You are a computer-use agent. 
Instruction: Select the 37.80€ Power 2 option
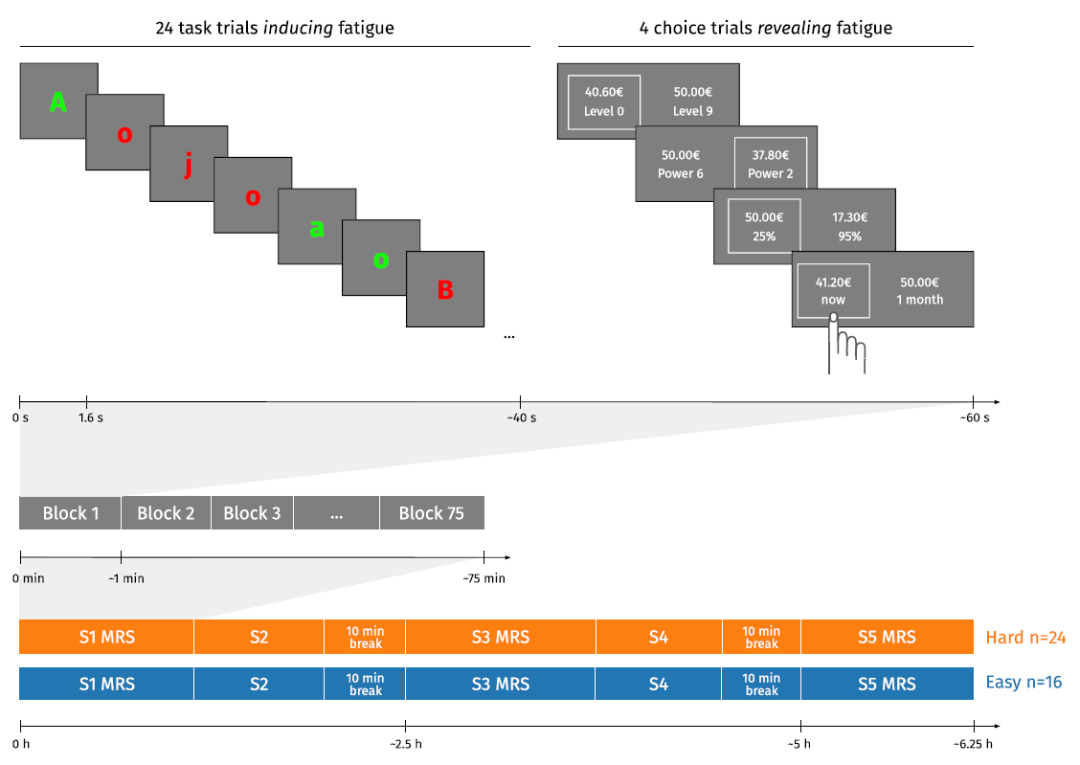point(770,164)
